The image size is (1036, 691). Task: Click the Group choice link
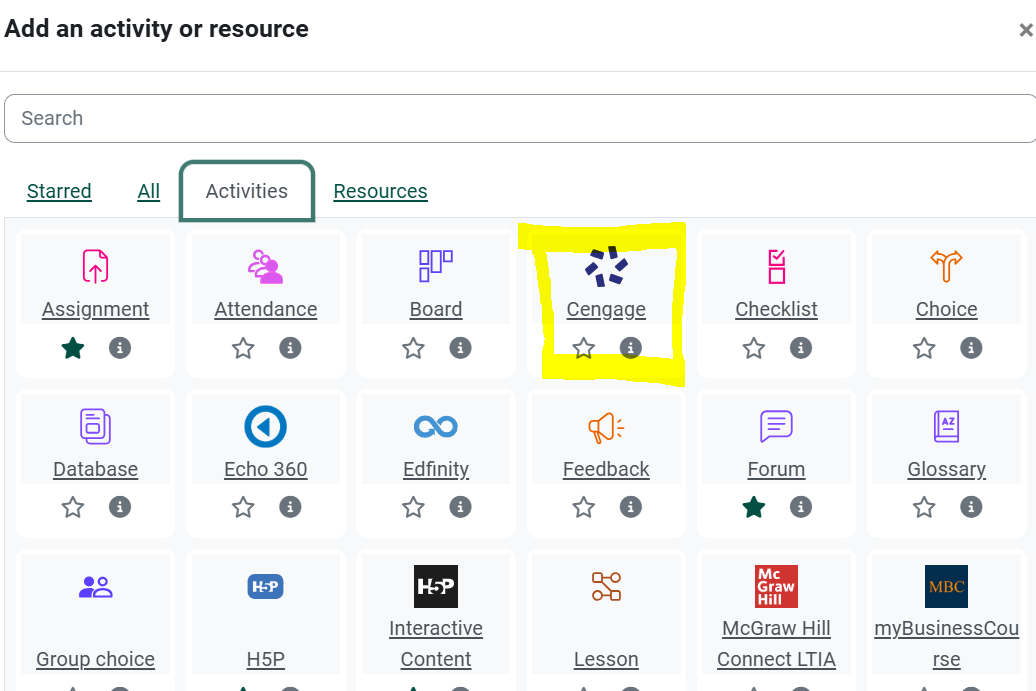point(95,659)
